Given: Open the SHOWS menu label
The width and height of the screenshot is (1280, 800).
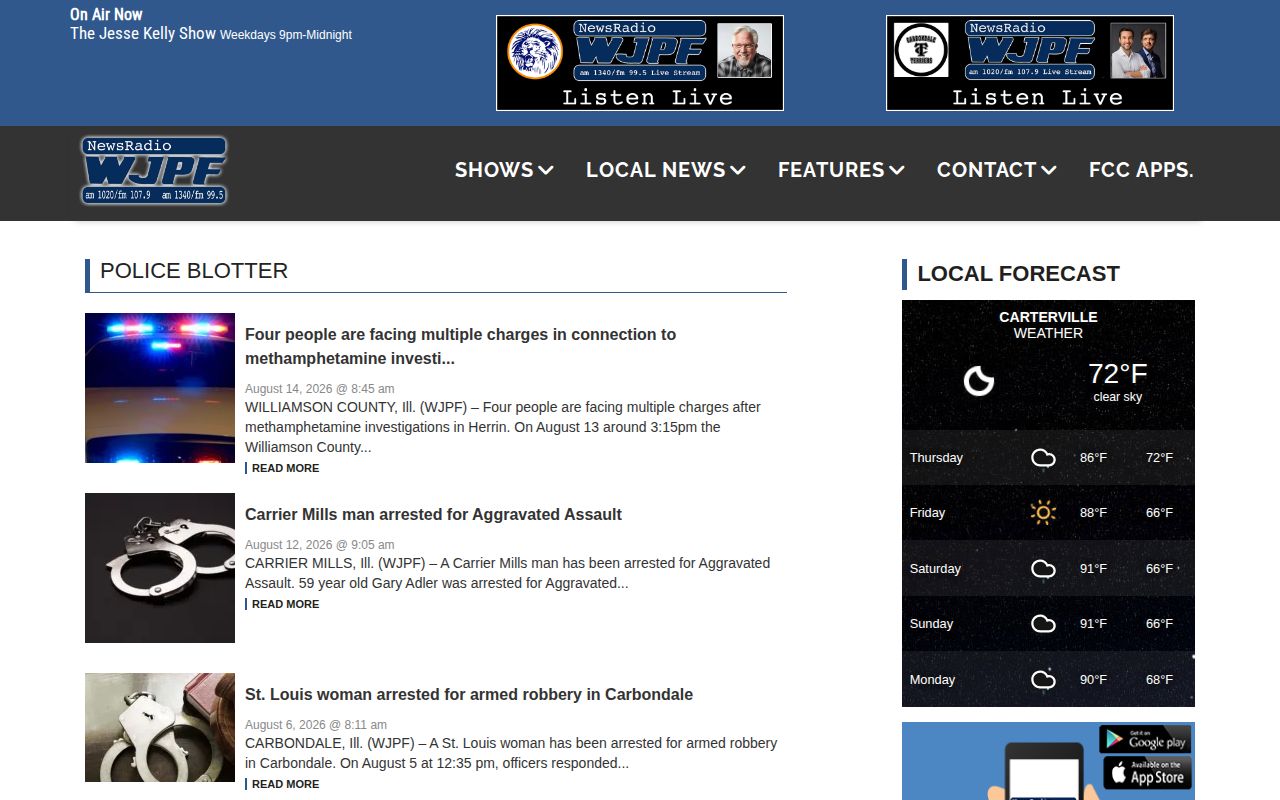Looking at the screenshot, I should 494,170.
